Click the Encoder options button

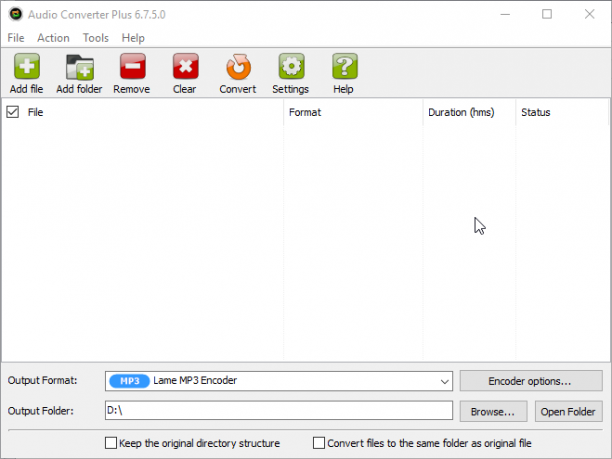tap(531, 381)
